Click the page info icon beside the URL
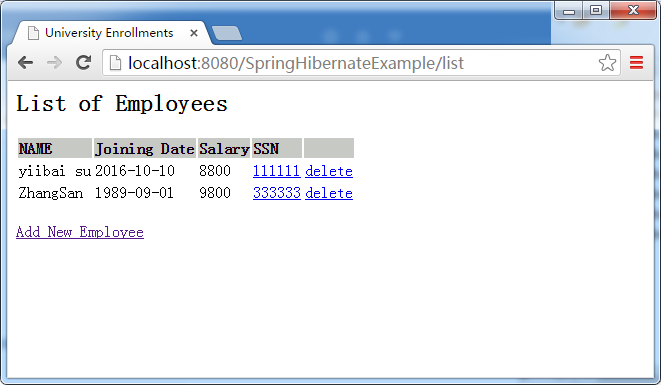Image resolution: width=661 pixels, height=385 pixels. [x=115, y=63]
